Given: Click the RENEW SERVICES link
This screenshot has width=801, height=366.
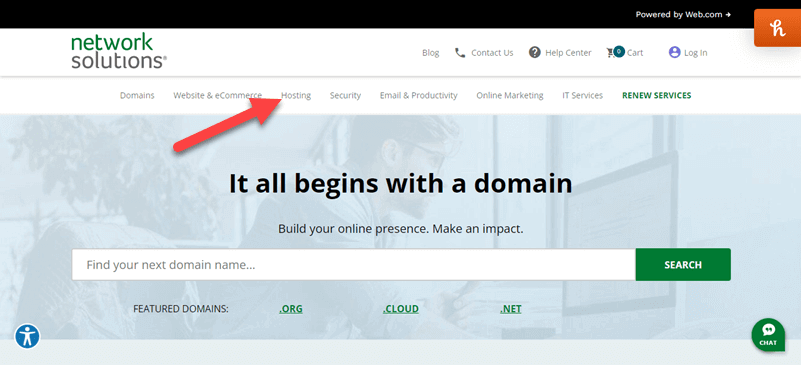Looking at the screenshot, I should (656, 95).
